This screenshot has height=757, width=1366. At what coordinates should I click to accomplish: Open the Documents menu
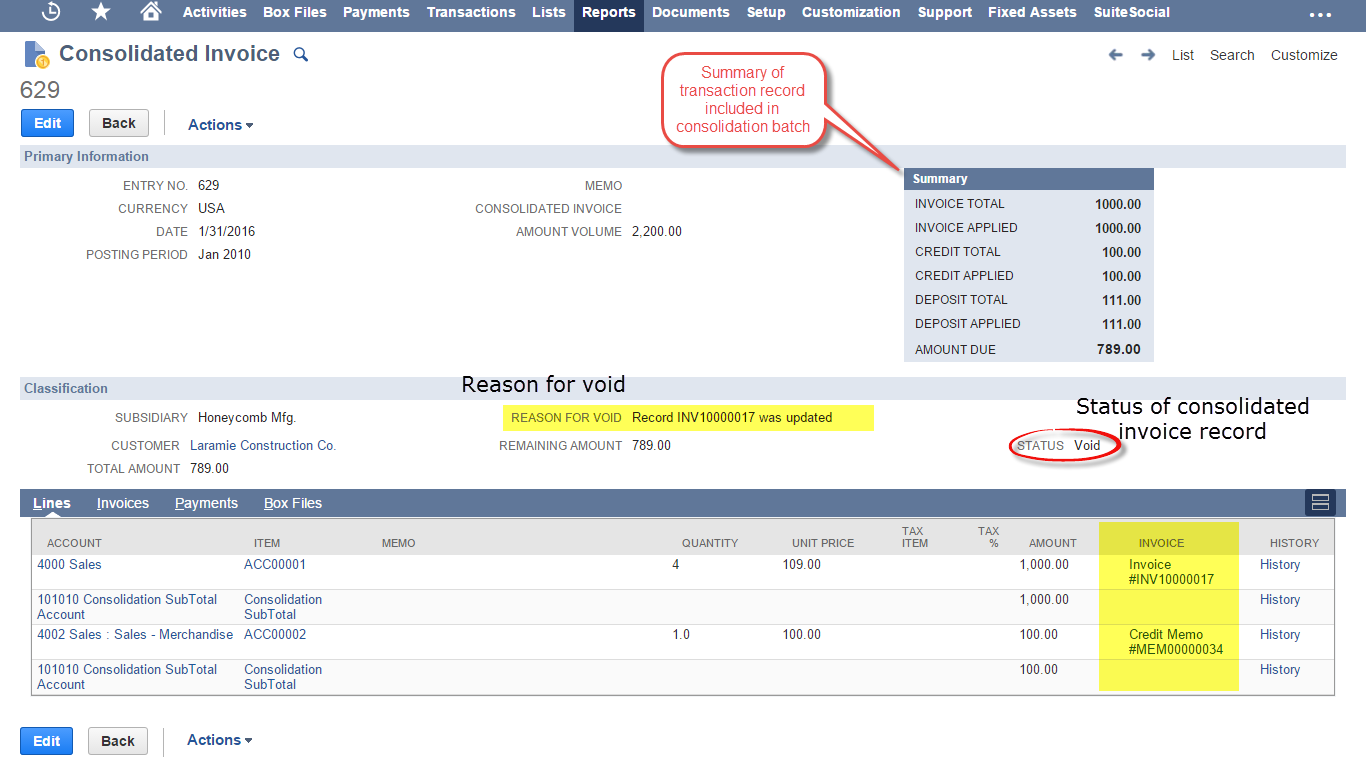tap(691, 12)
